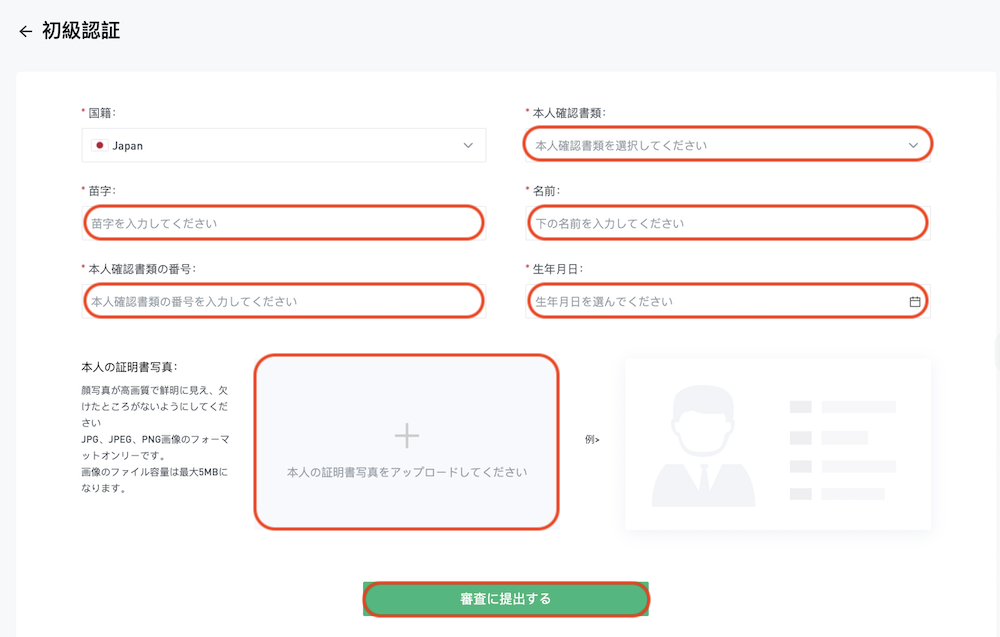The width and height of the screenshot is (1000, 637).
Task: Click the Japan flag icon in 国籍
Action: click(x=99, y=145)
